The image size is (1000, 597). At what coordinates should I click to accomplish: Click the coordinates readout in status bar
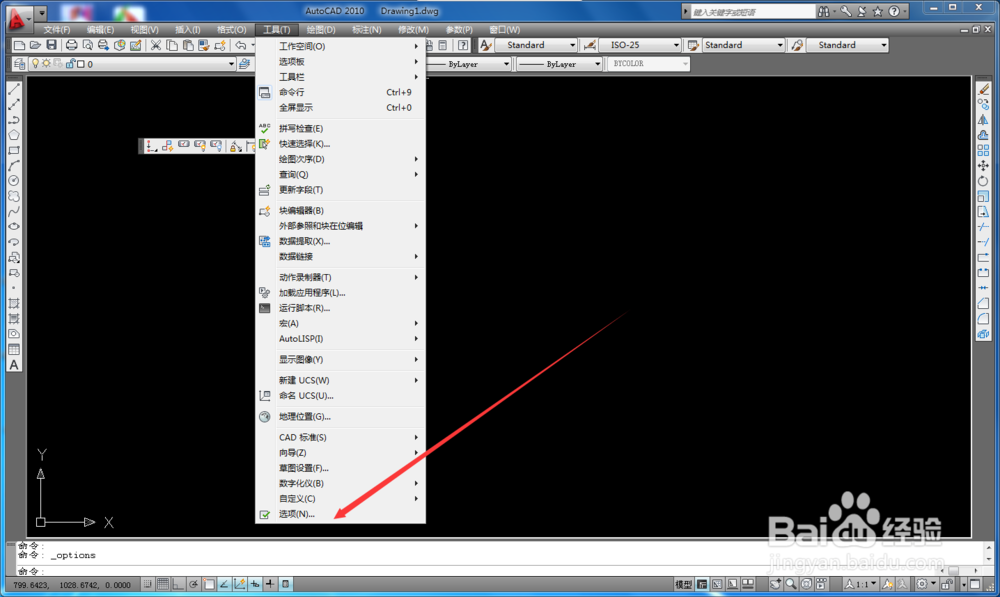click(x=72, y=585)
